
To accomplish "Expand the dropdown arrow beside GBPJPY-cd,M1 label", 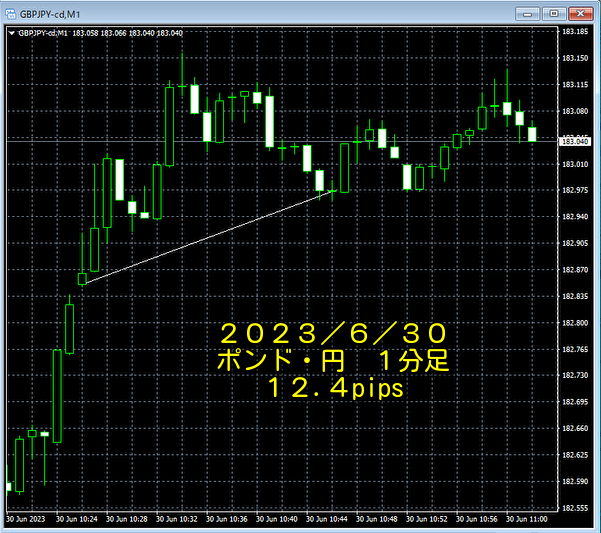I will pyautogui.click(x=11, y=33).
